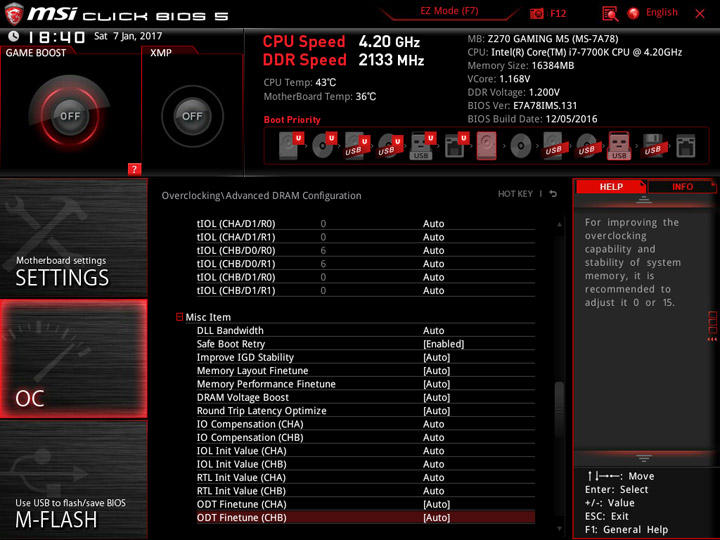Select ODT Finetune (CHA) row
The image size is (720, 540).
pyautogui.click(x=366, y=504)
